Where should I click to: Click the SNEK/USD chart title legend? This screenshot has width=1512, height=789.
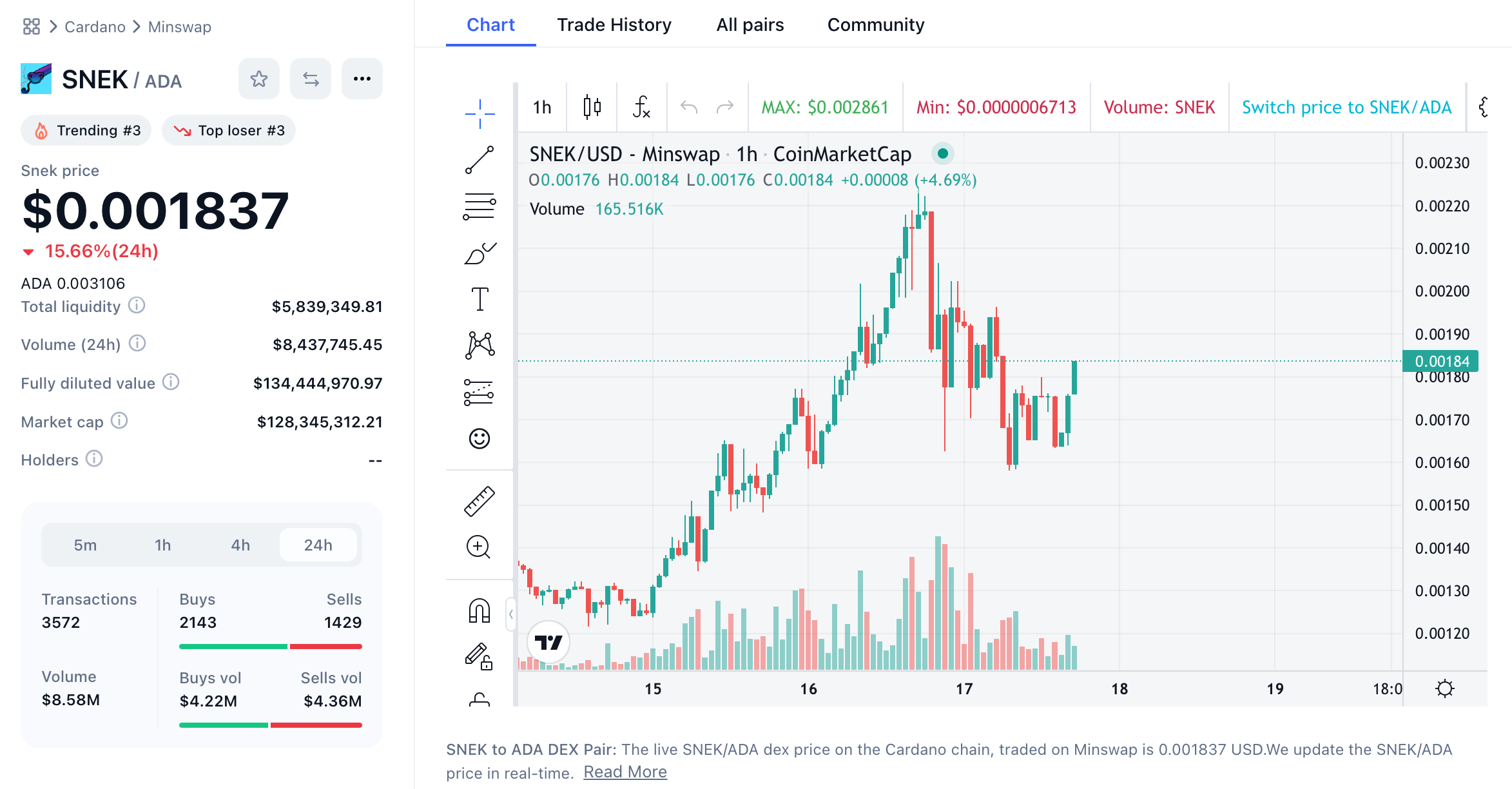tap(720, 154)
